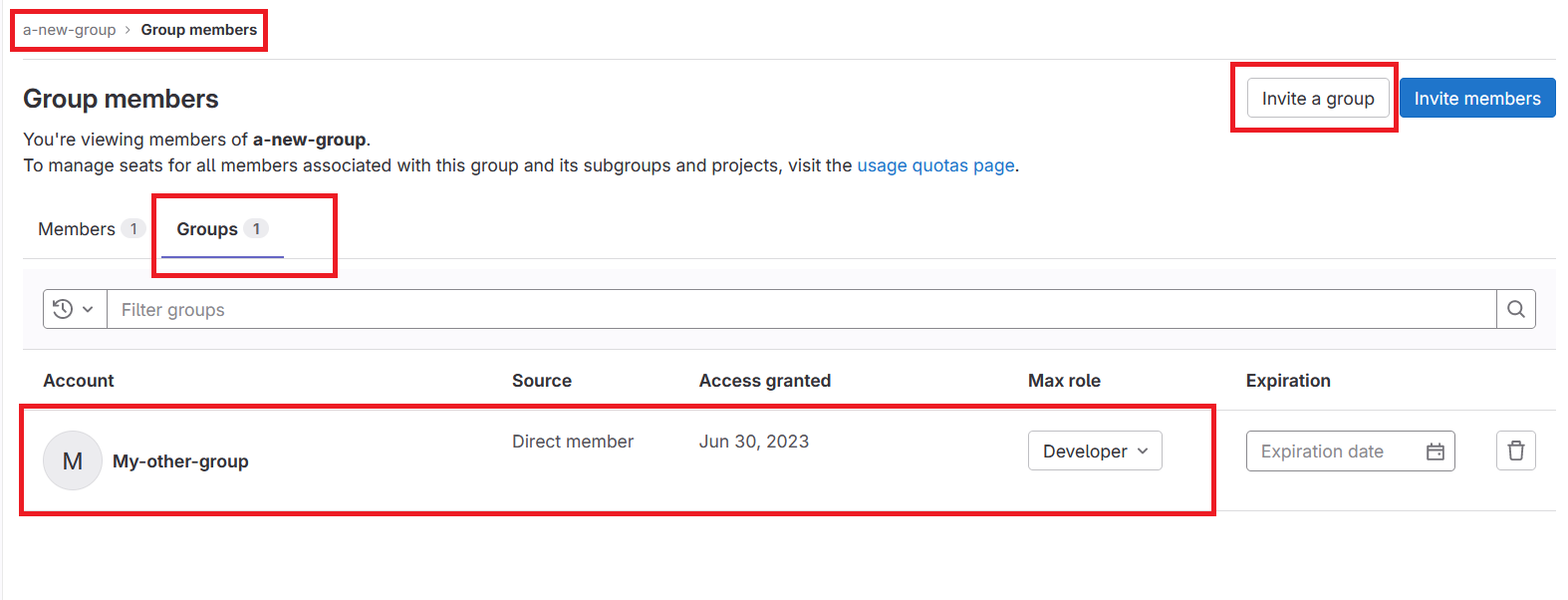Click the Account column header

79,381
